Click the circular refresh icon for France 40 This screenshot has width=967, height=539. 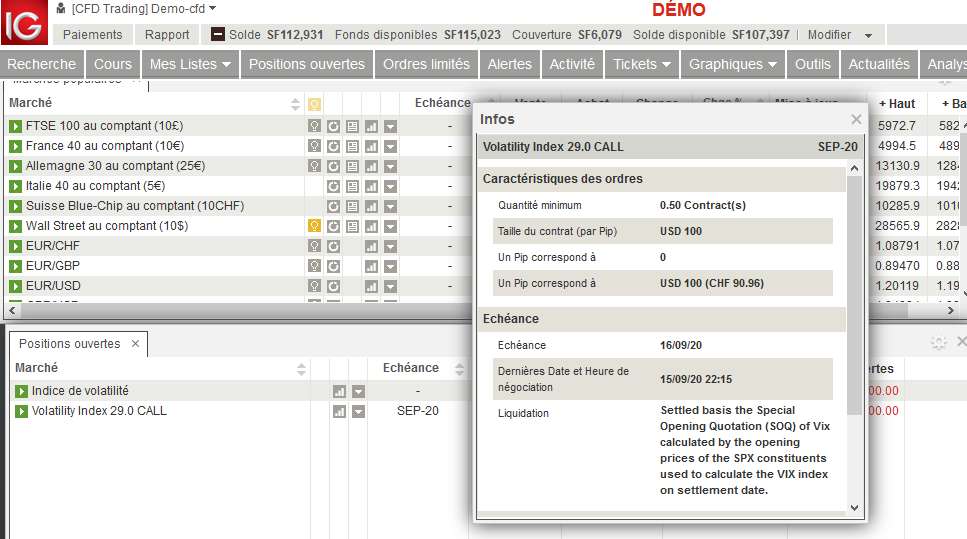[x=334, y=146]
